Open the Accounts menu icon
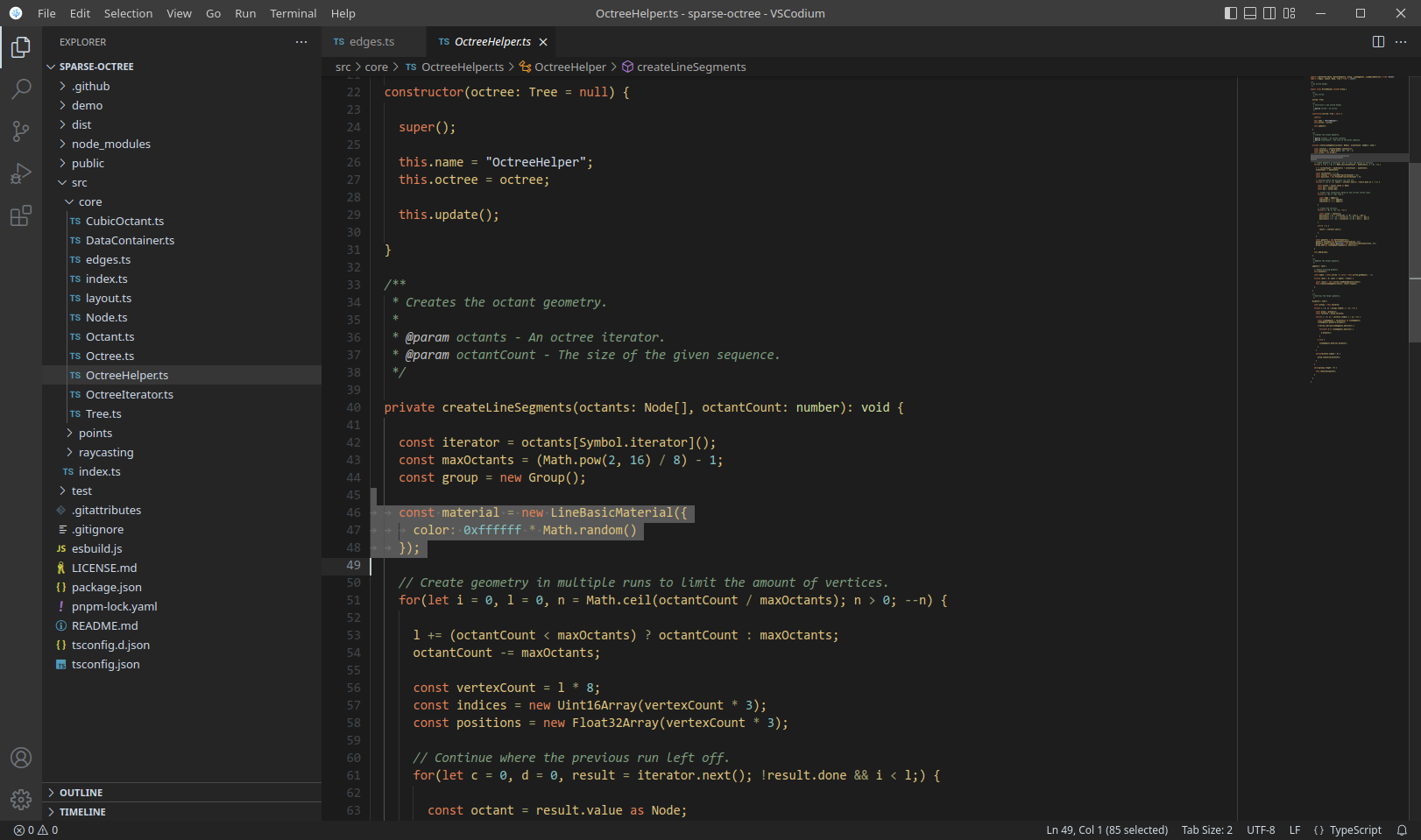The height and width of the screenshot is (840, 1421). [21, 758]
